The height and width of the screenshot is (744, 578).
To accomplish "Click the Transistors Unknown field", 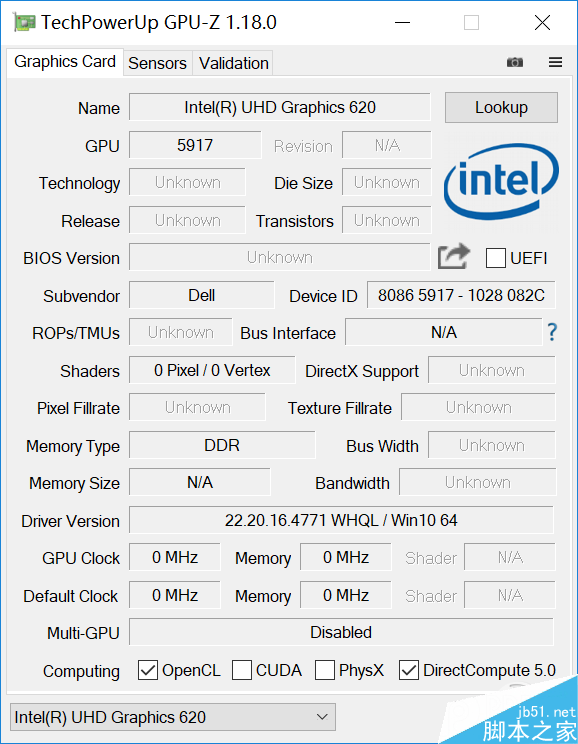I will (387, 220).
